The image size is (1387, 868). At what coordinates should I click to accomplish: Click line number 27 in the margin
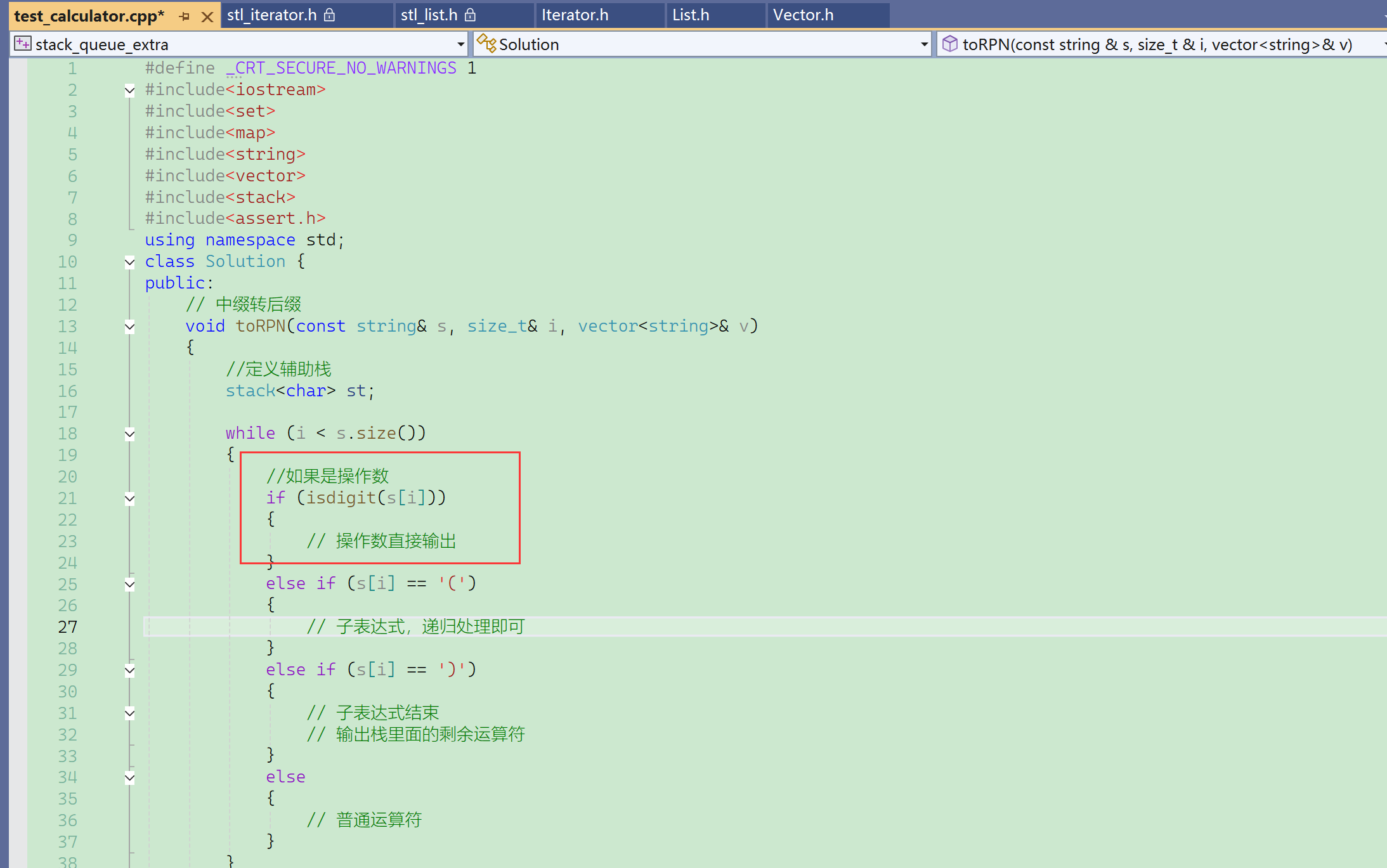[x=67, y=627]
